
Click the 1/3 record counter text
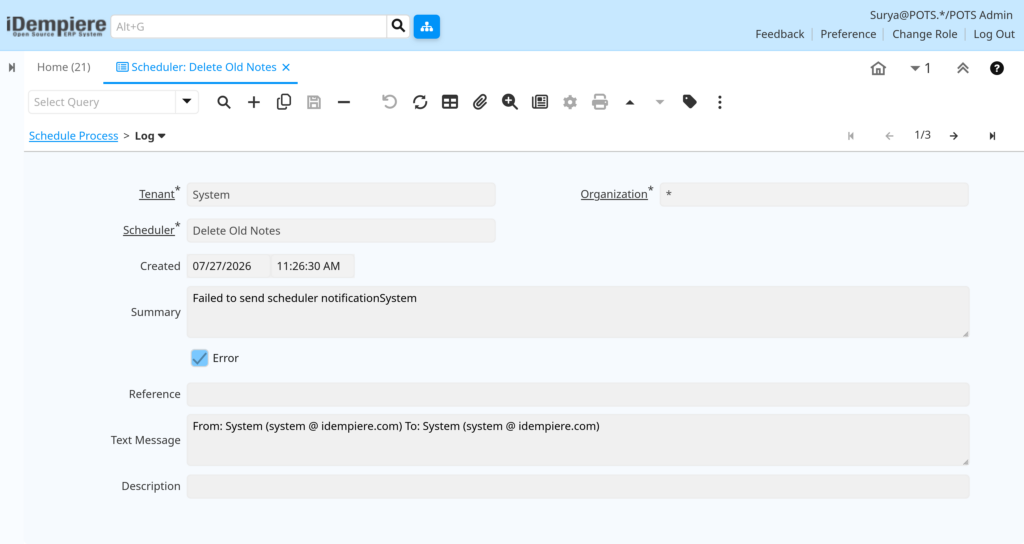922,135
